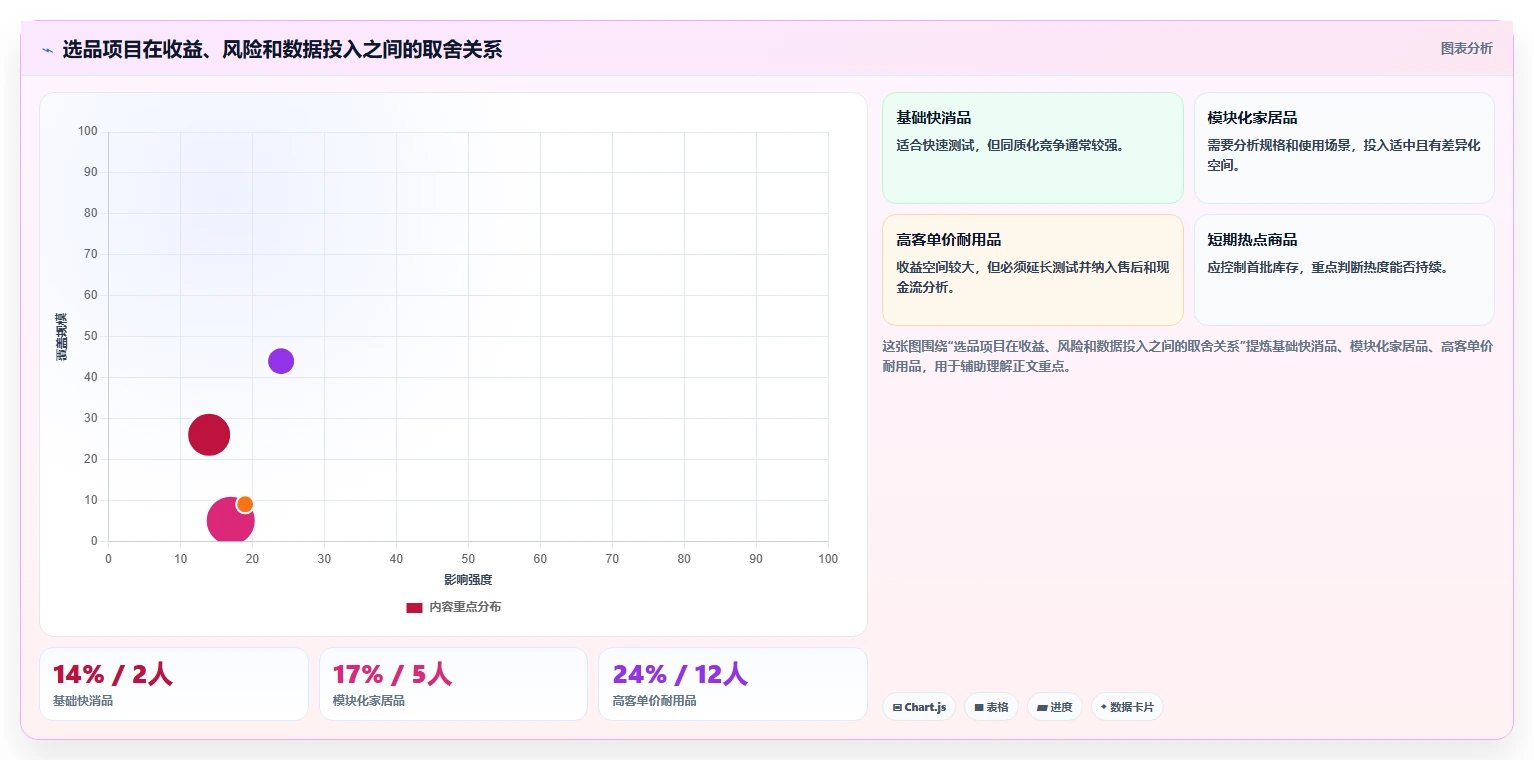Select the purple bubble on the chart
This screenshot has height=760, width=1534.
click(281, 361)
